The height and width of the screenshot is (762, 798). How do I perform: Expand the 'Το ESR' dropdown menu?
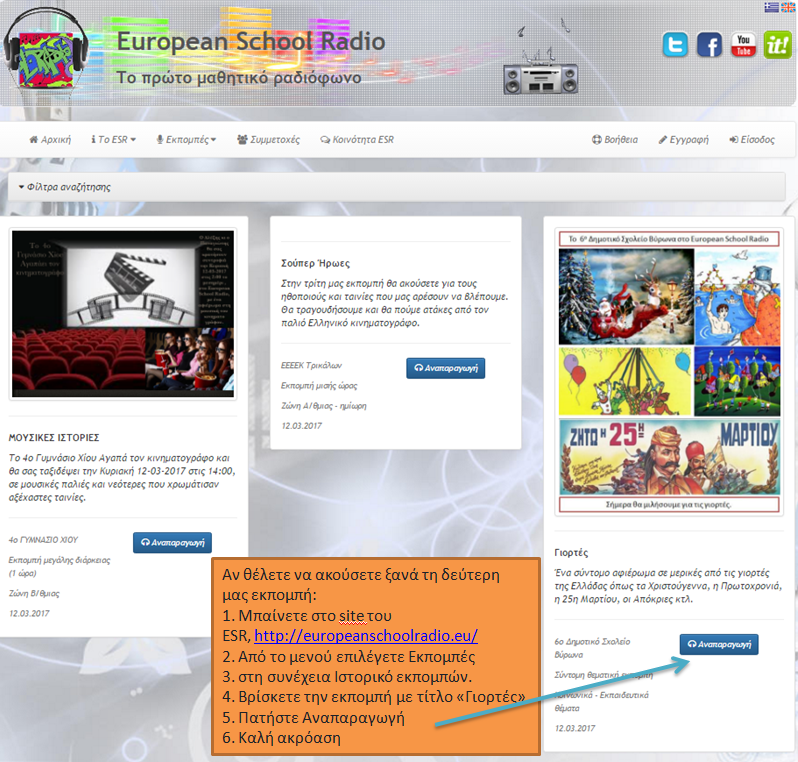(113, 140)
